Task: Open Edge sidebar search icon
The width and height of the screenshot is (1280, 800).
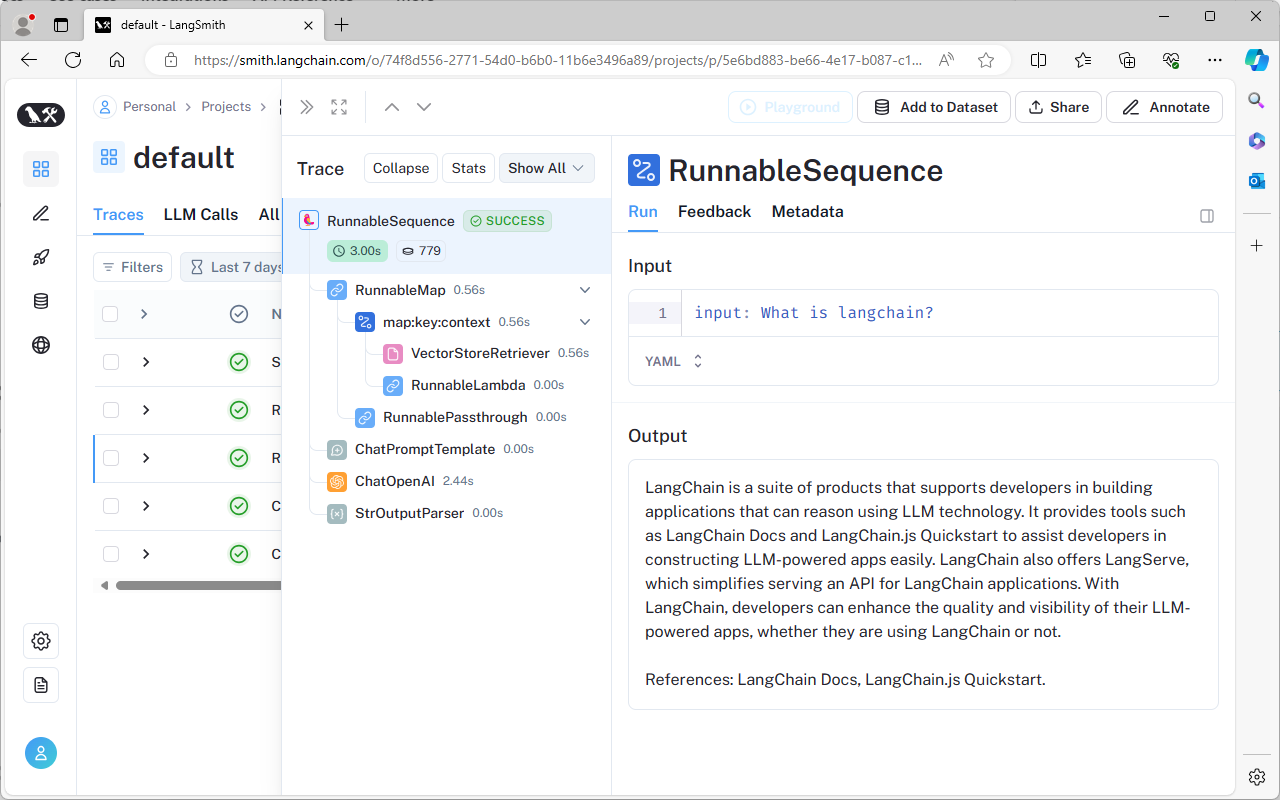Action: point(1257,99)
